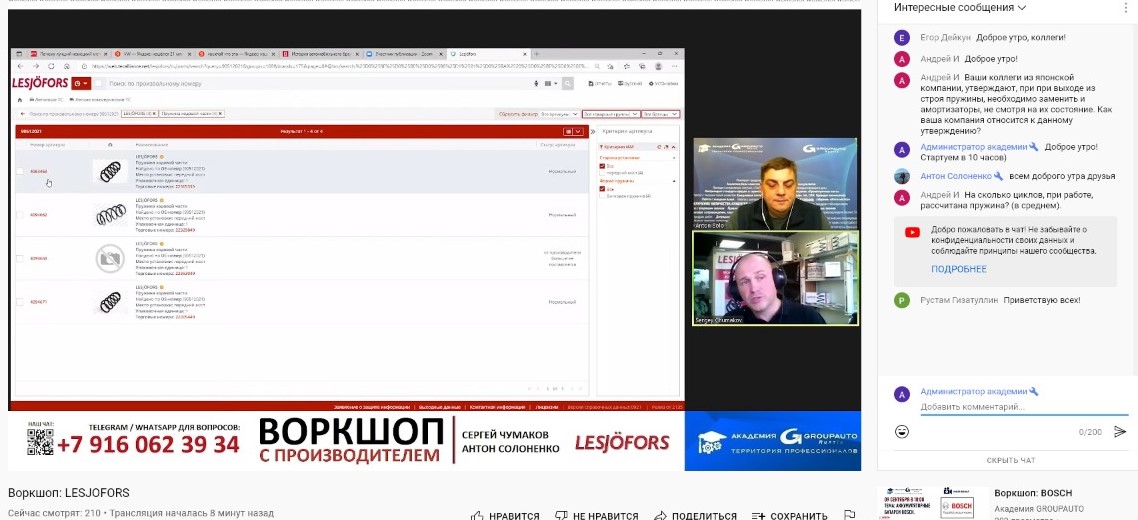Click Сбросить фильтр to reset filters
The height and width of the screenshot is (520, 1138).
pyautogui.click(x=518, y=114)
